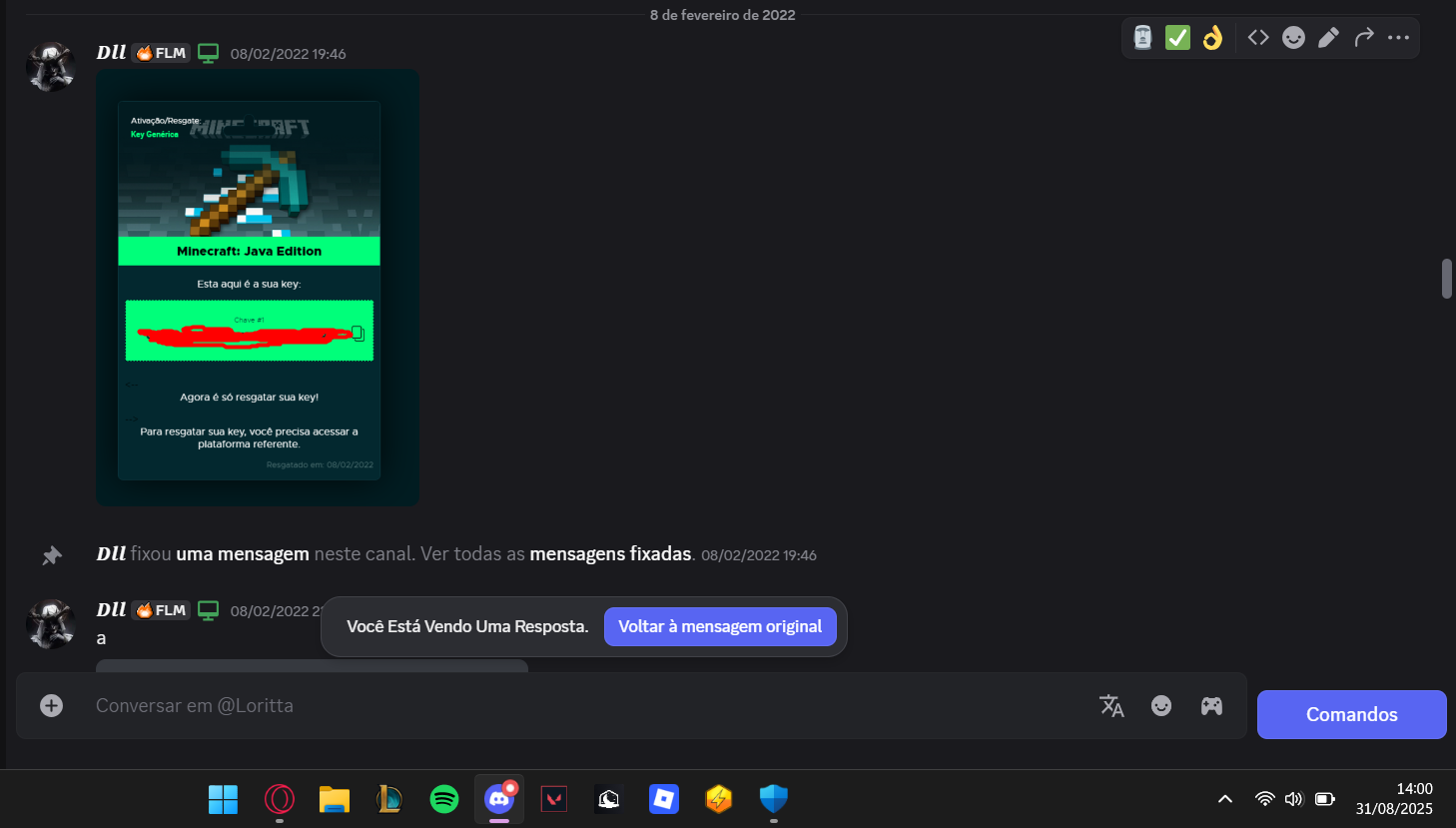Click the timestamp on the pinned message notice
The image size is (1456, 828).
tap(759, 555)
